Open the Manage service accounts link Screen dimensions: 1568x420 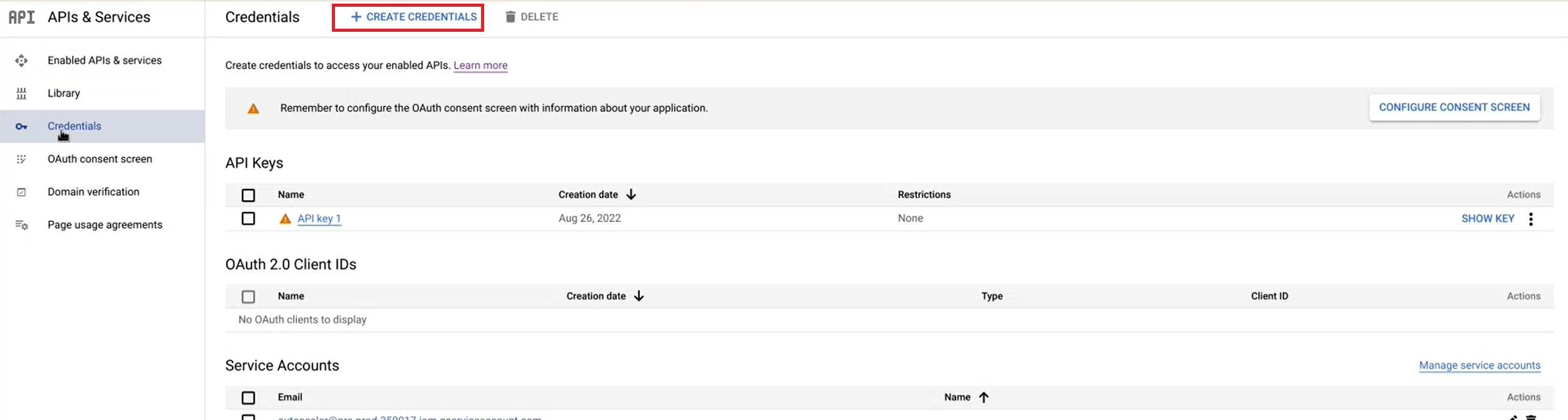pyautogui.click(x=1479, y=366)
